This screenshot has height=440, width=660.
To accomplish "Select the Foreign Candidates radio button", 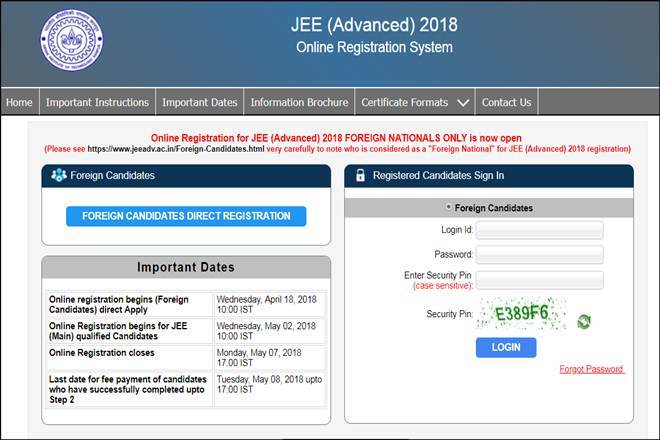I will coord(448,207).
